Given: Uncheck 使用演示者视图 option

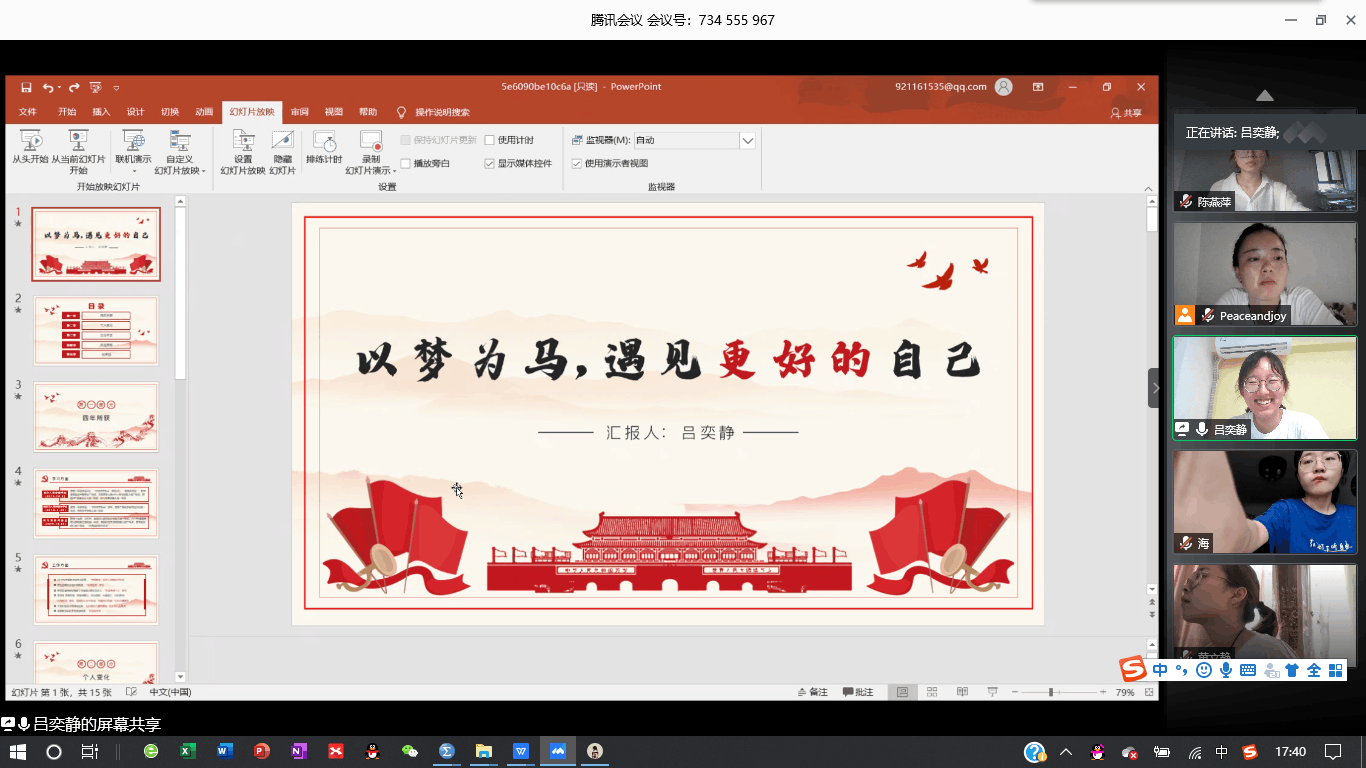Looking at the screenshot, I should (x=577, y=164).
